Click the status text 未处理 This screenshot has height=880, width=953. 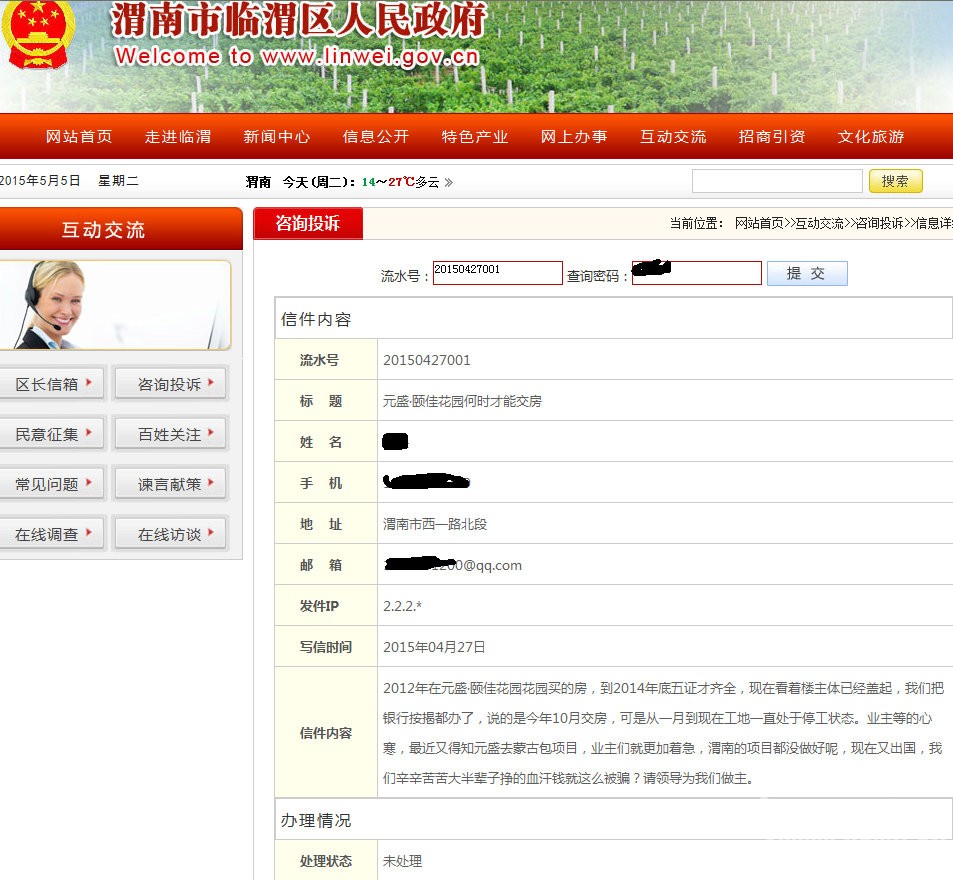click(x=402, y=861)
